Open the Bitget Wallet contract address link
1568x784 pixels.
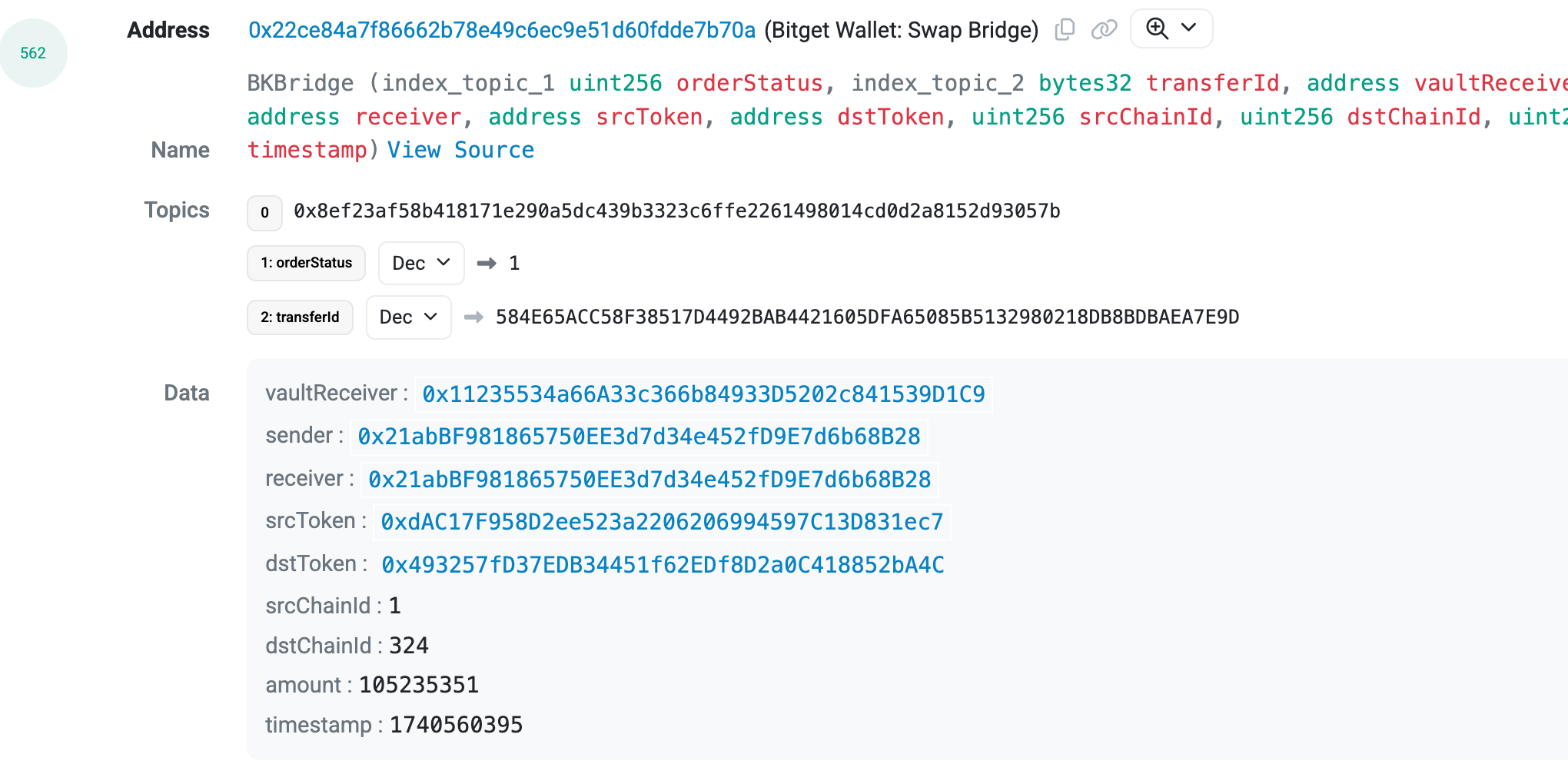click(x=502, y=30)
